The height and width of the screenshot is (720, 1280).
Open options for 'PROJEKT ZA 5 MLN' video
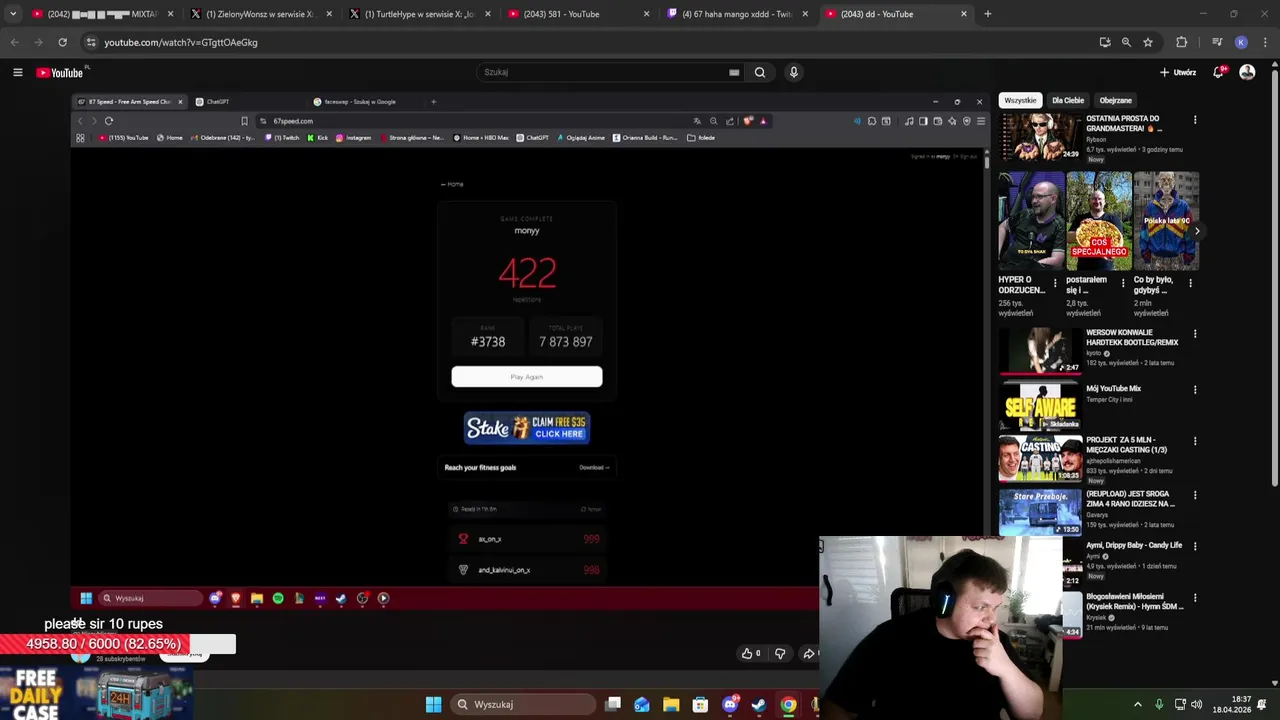1195,441
